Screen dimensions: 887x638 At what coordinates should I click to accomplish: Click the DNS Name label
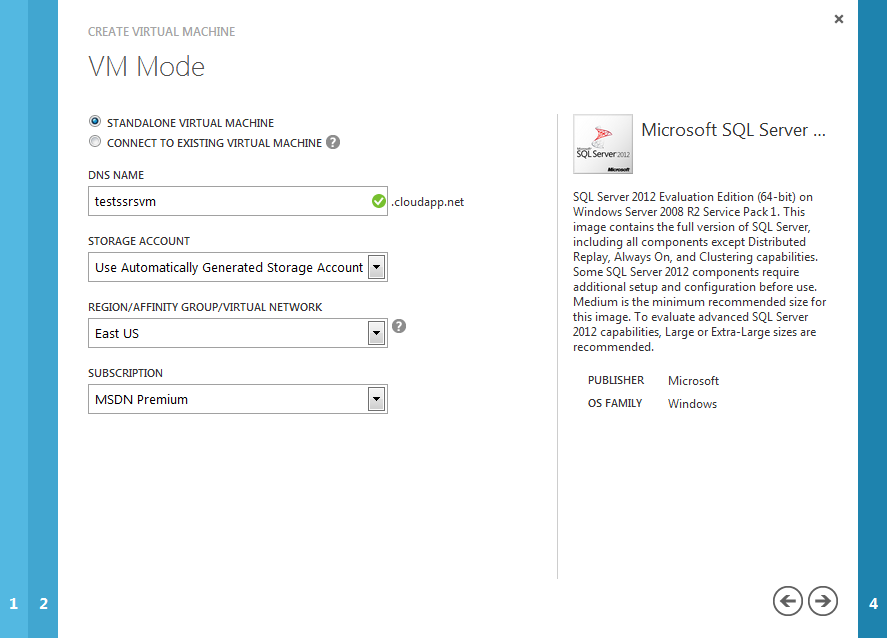[x=116, y=175]
